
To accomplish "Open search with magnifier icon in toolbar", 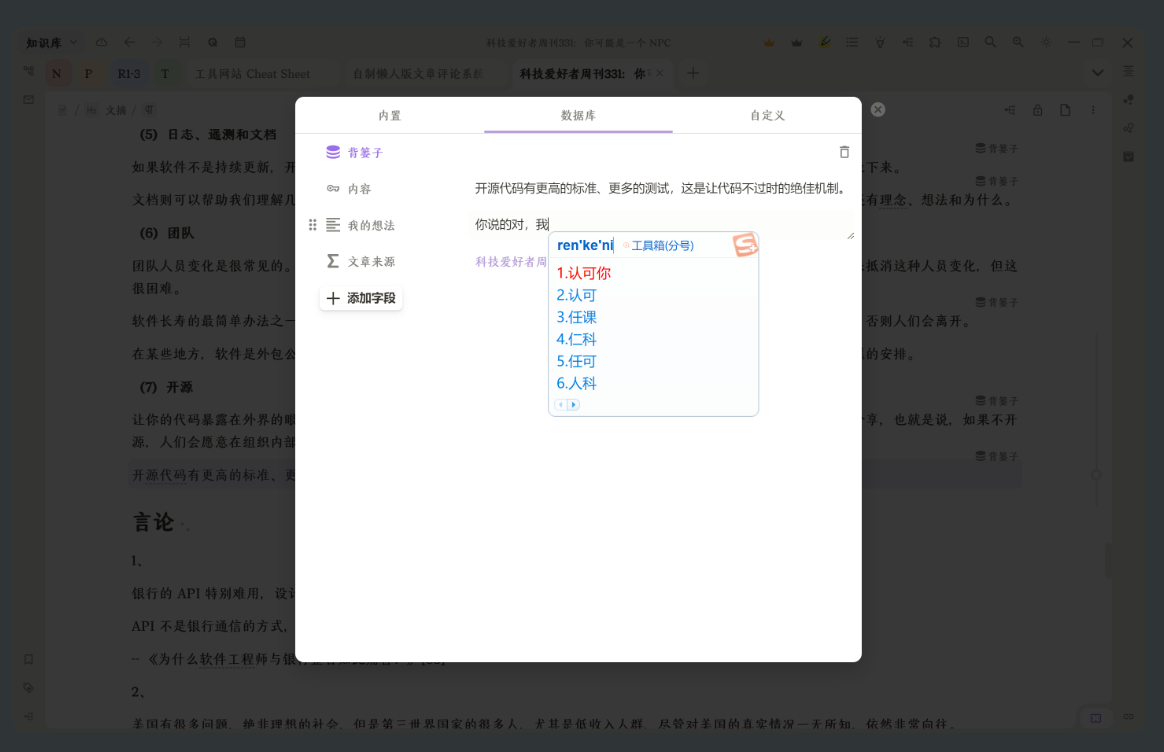I will pos(990,42).
